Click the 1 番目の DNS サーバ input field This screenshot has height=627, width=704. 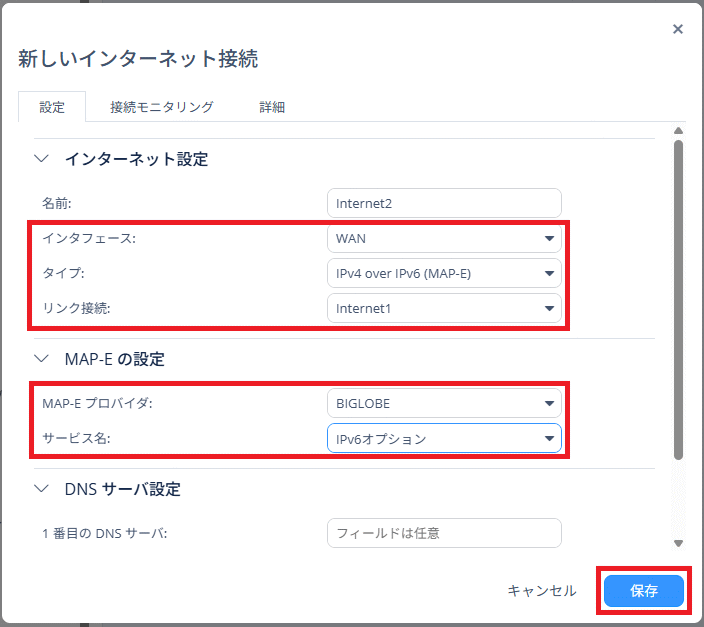443,533
